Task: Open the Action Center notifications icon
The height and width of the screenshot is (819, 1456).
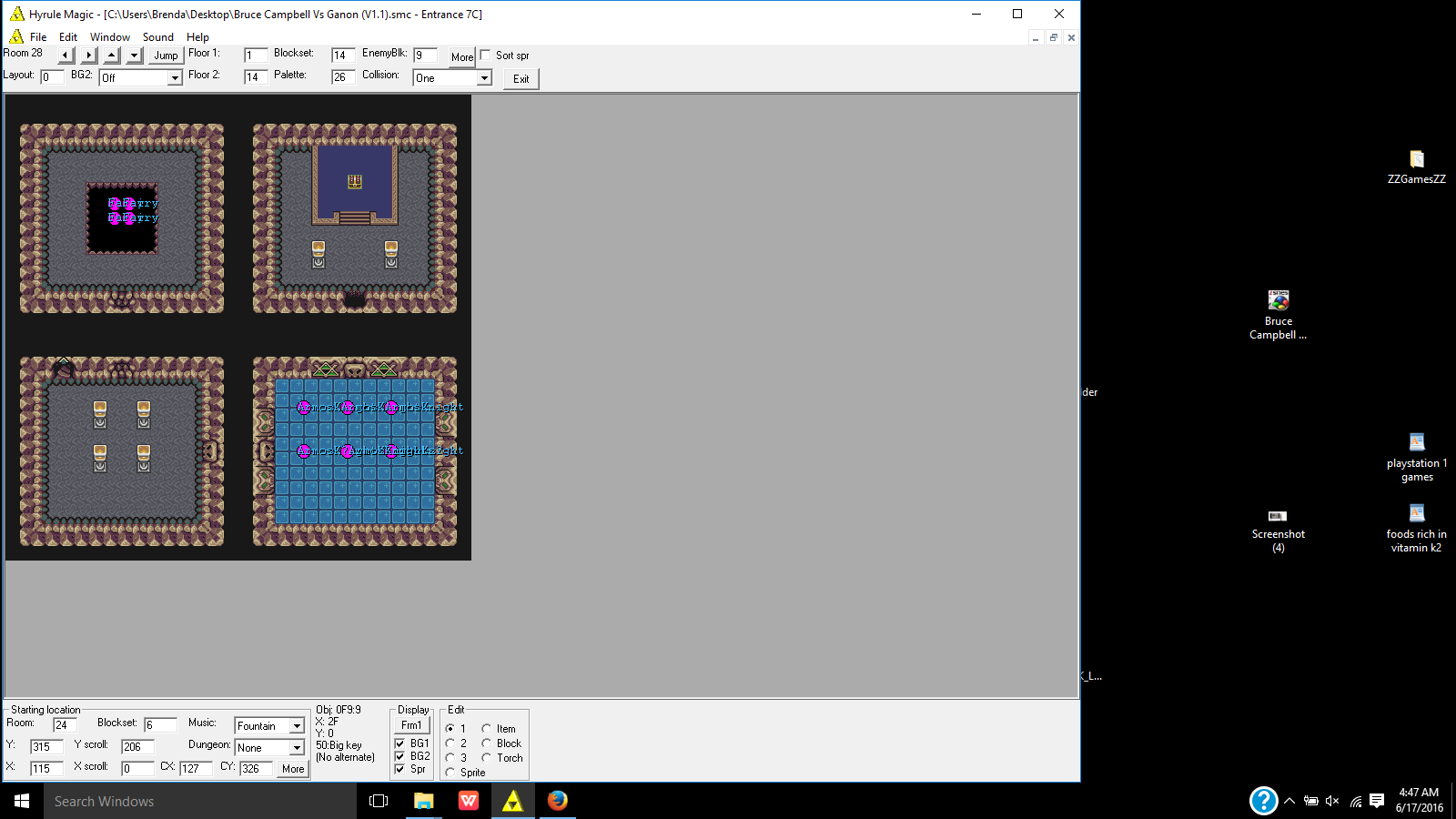Action: click(1377, 801)
